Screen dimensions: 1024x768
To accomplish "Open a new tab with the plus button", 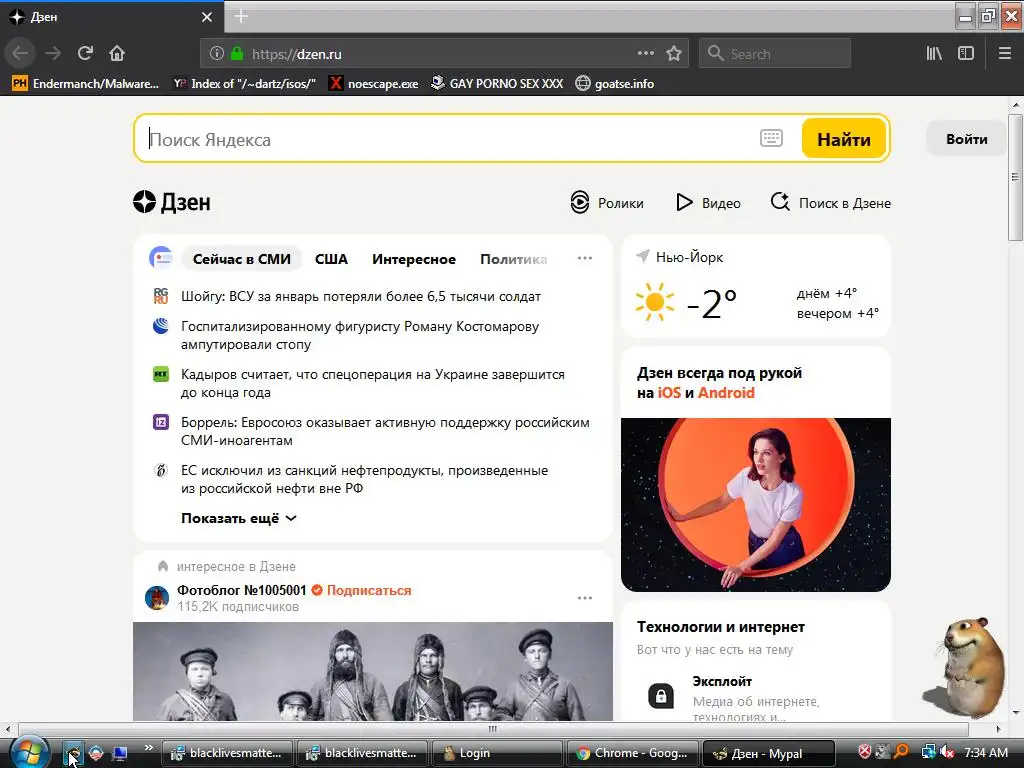I will pos(241,16).
